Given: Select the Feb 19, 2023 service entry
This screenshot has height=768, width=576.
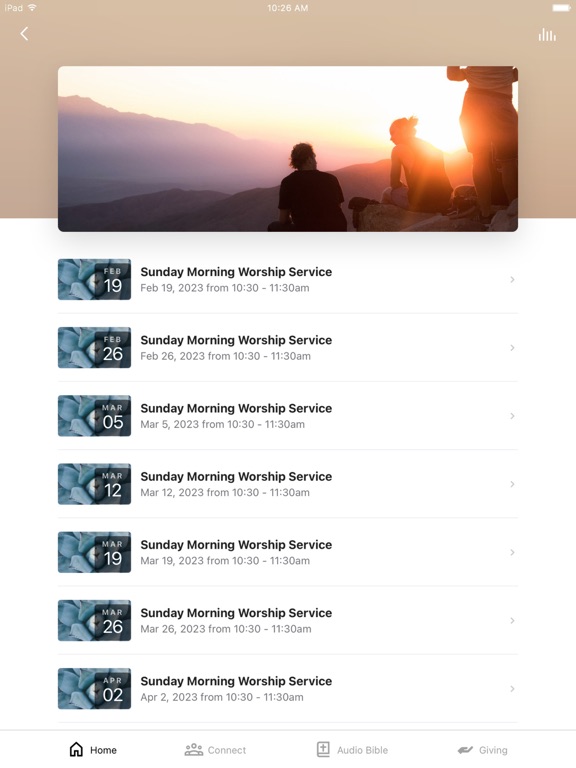Looking at the screenshot, I should (288, 279).
